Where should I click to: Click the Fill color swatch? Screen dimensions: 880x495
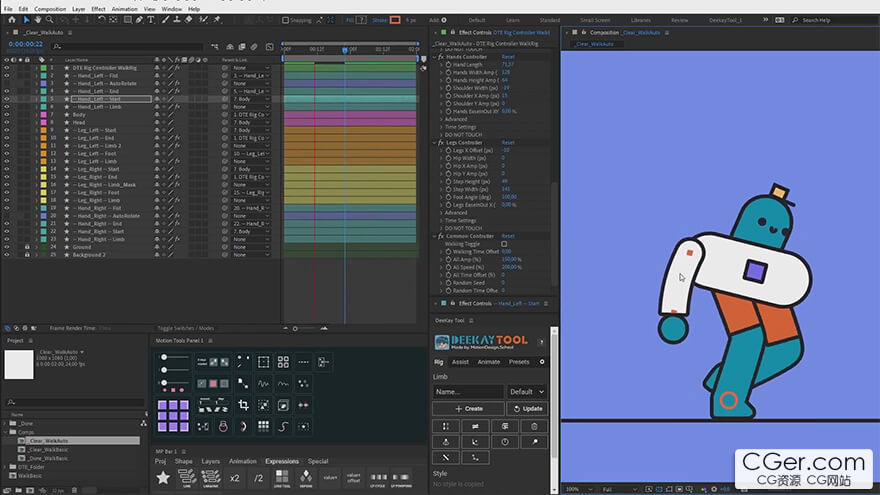[x=361, y=20]
